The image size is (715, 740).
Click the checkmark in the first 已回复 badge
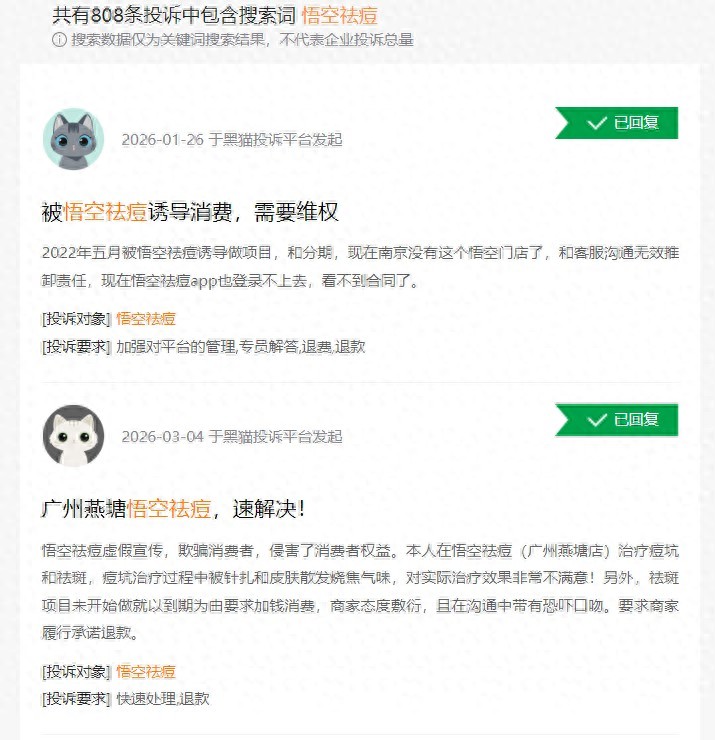[x=597, y=124]
